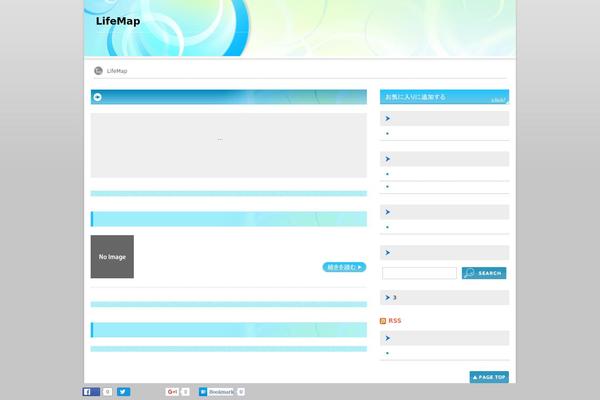Click the sidebar heading labeled 3
The width and height of the screenshot is (600, 400).
(444, 297)
